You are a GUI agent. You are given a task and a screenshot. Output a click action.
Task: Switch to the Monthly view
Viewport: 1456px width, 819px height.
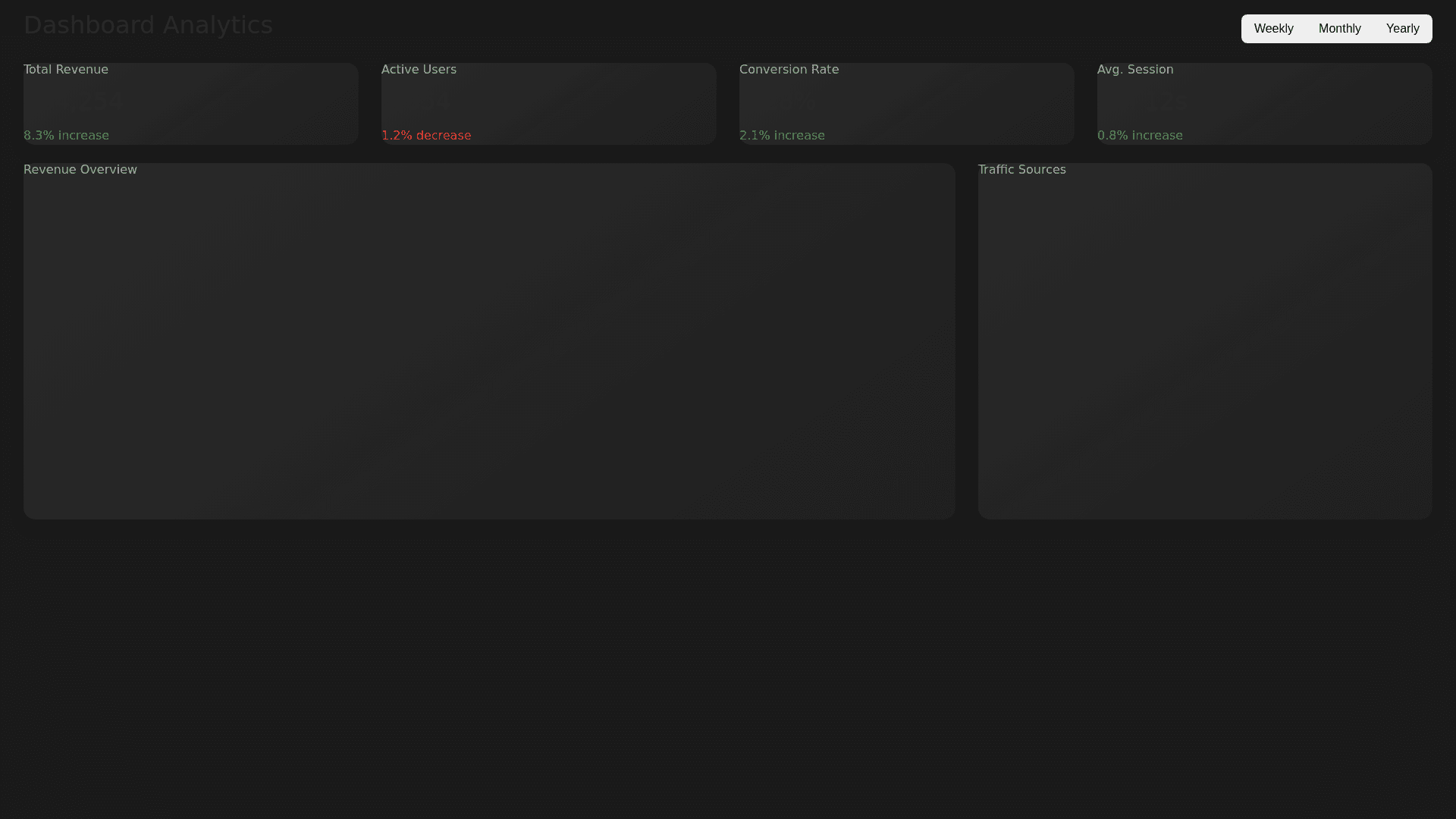click(1339, 29)
